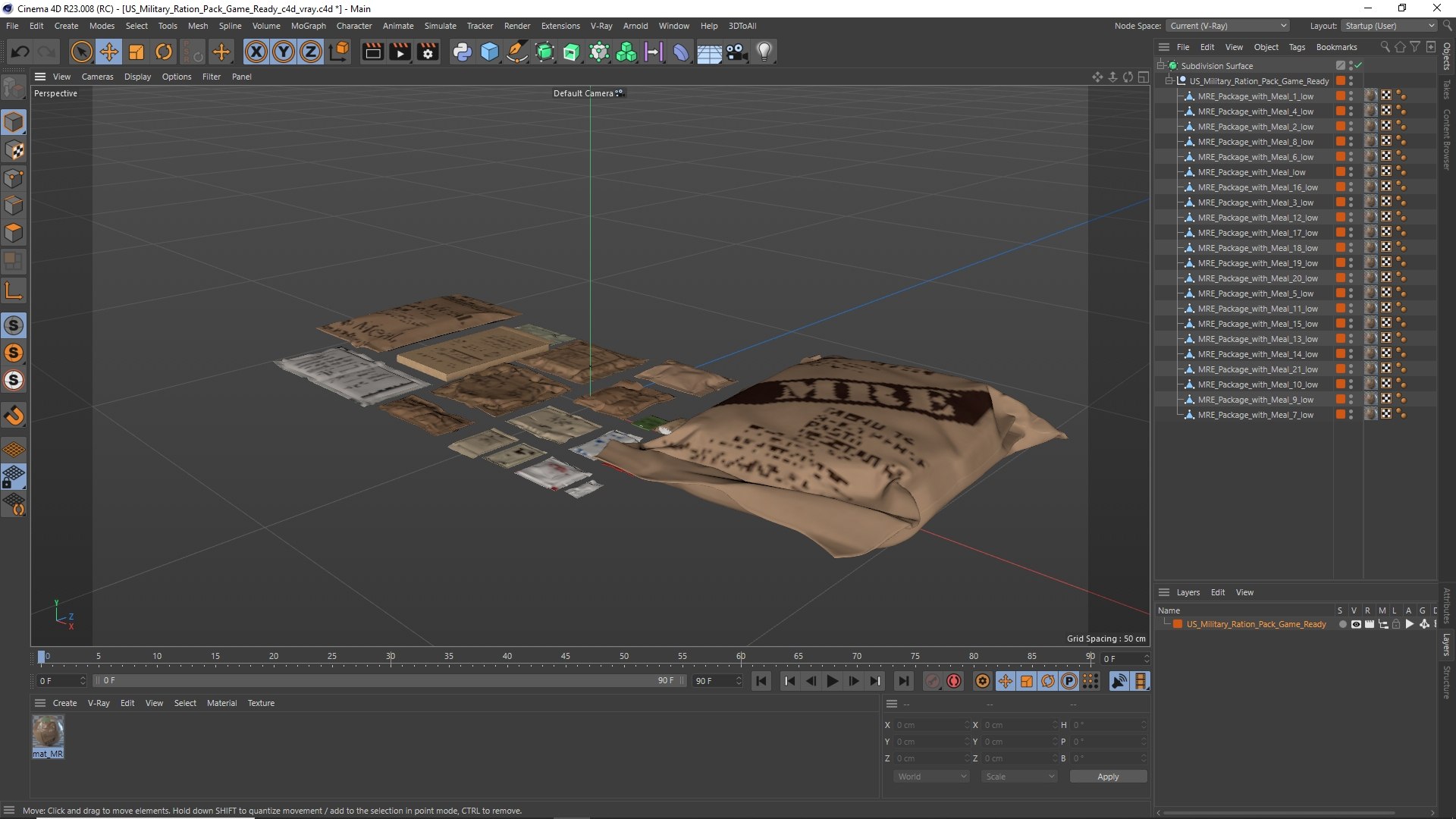Viewport: 1456px width, 819px height.
Task: Toggle layer lock icon
Action: 1396,624
